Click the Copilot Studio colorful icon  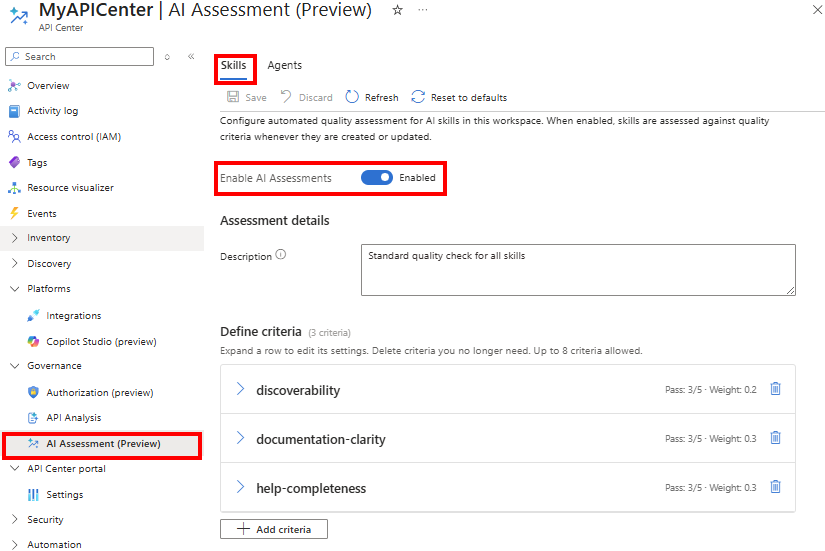pos(33,341)
